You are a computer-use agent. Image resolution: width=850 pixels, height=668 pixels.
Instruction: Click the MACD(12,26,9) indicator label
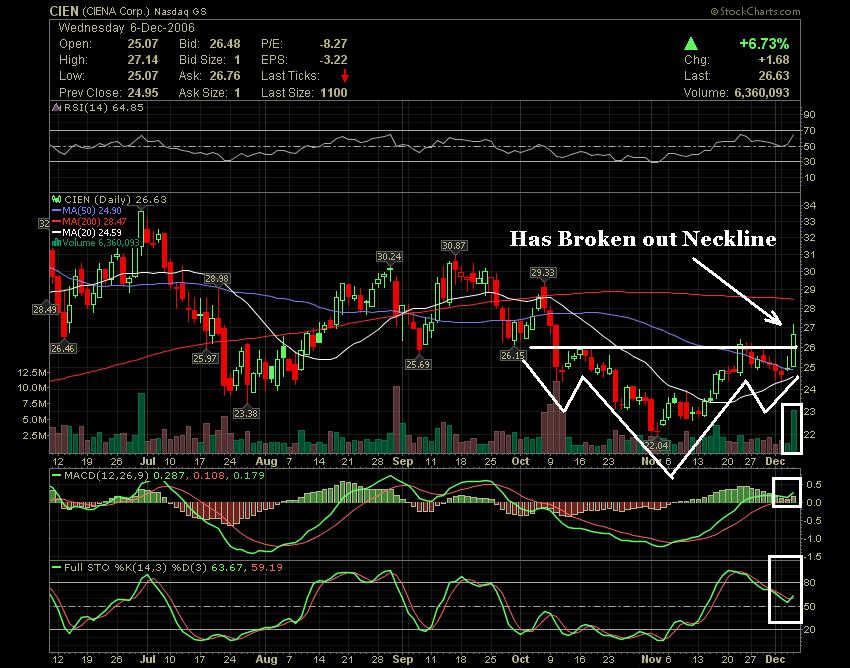click(x=107, y=476)
